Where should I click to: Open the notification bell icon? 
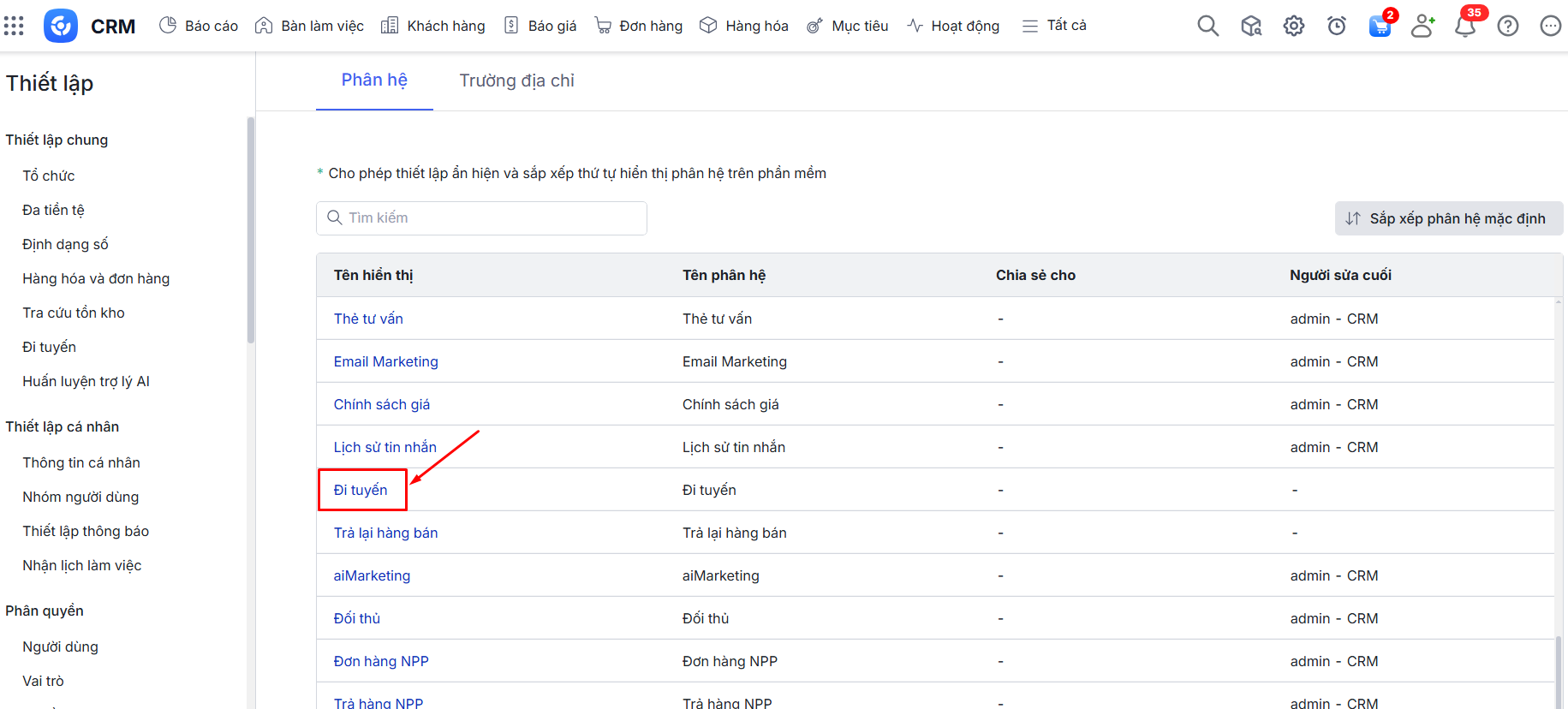[x=1465, y=26]
